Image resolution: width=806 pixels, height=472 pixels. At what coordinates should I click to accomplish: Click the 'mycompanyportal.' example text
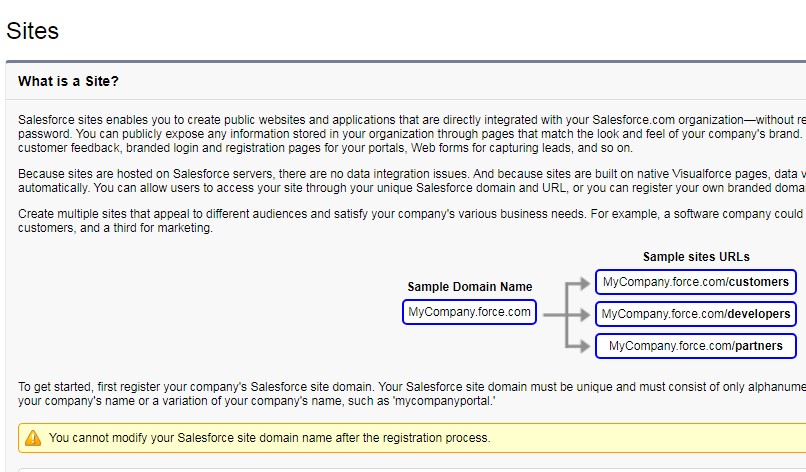(447, 401)
